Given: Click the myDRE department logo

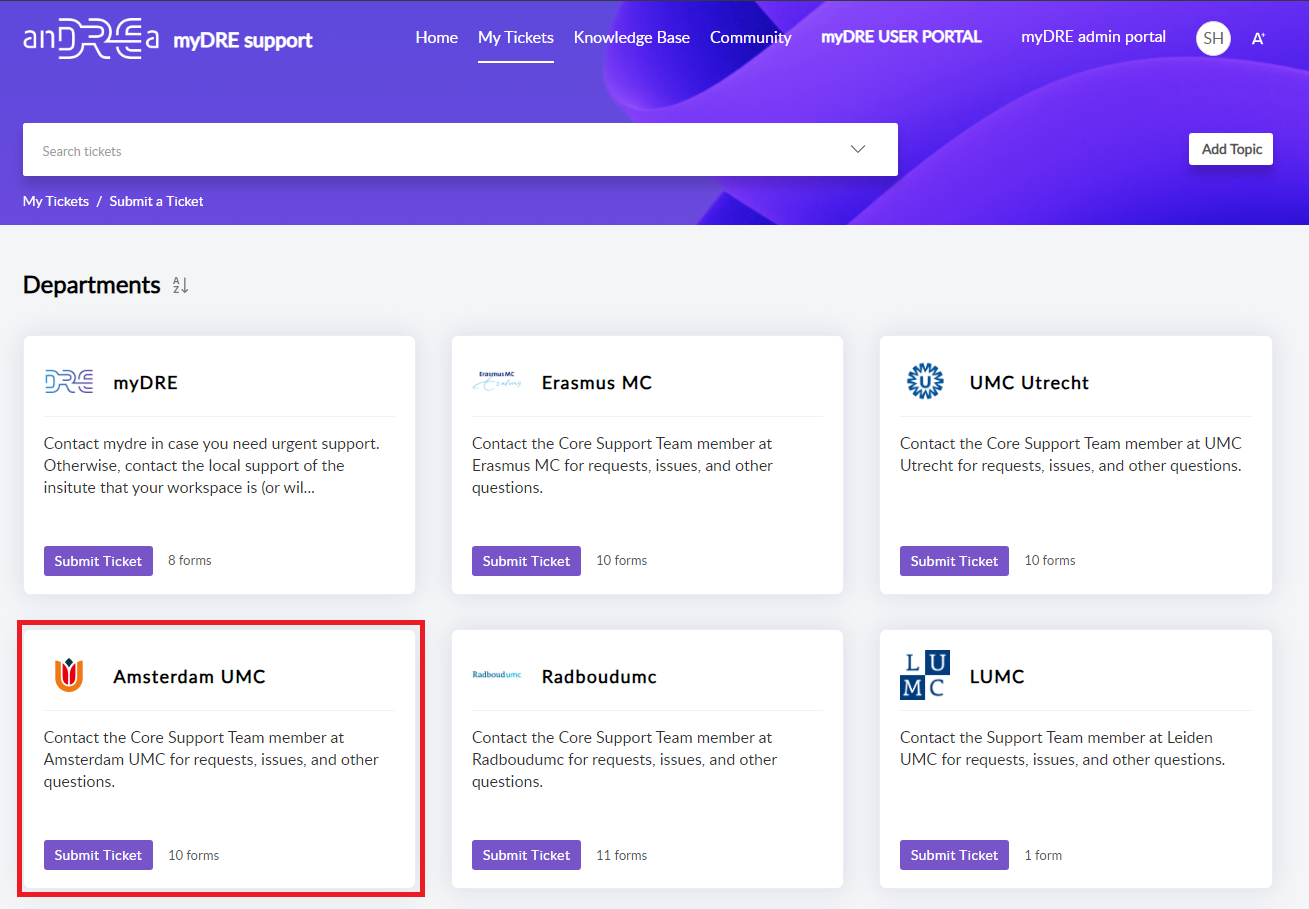Looking at the screenshot, I should (x=69, y=381).
